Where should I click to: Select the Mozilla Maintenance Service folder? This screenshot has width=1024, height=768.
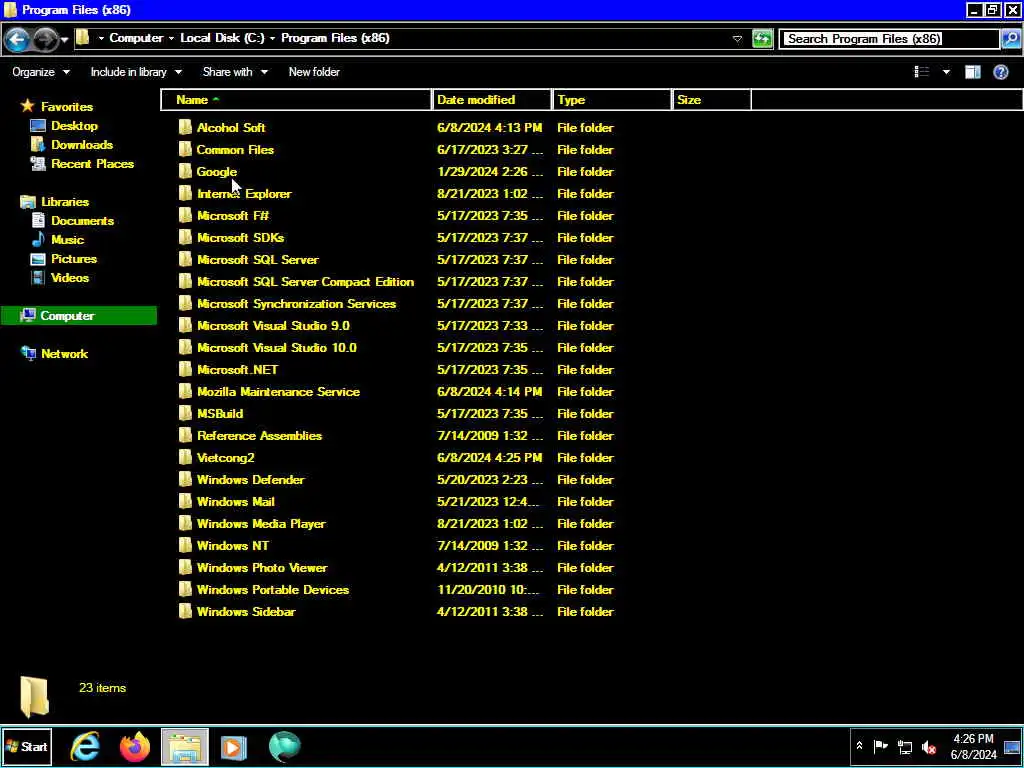[278, 392]
